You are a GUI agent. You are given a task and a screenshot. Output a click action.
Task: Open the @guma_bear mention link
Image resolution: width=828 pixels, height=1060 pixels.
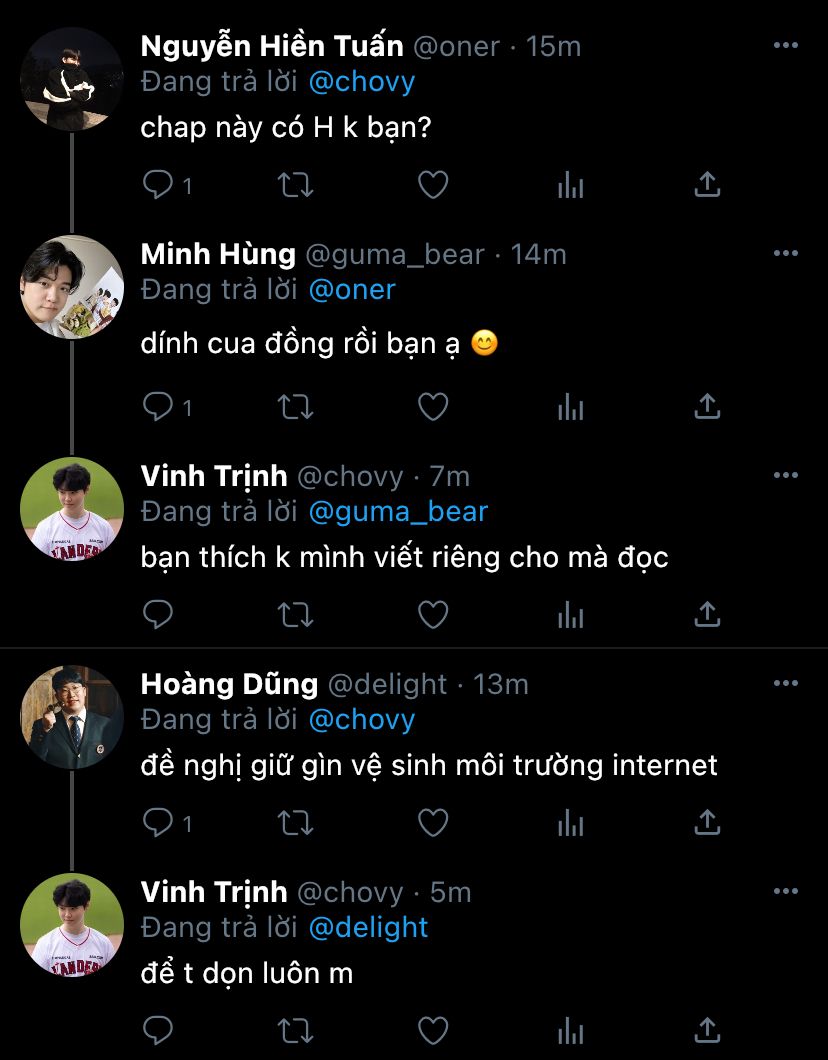(x=398, y=512)
